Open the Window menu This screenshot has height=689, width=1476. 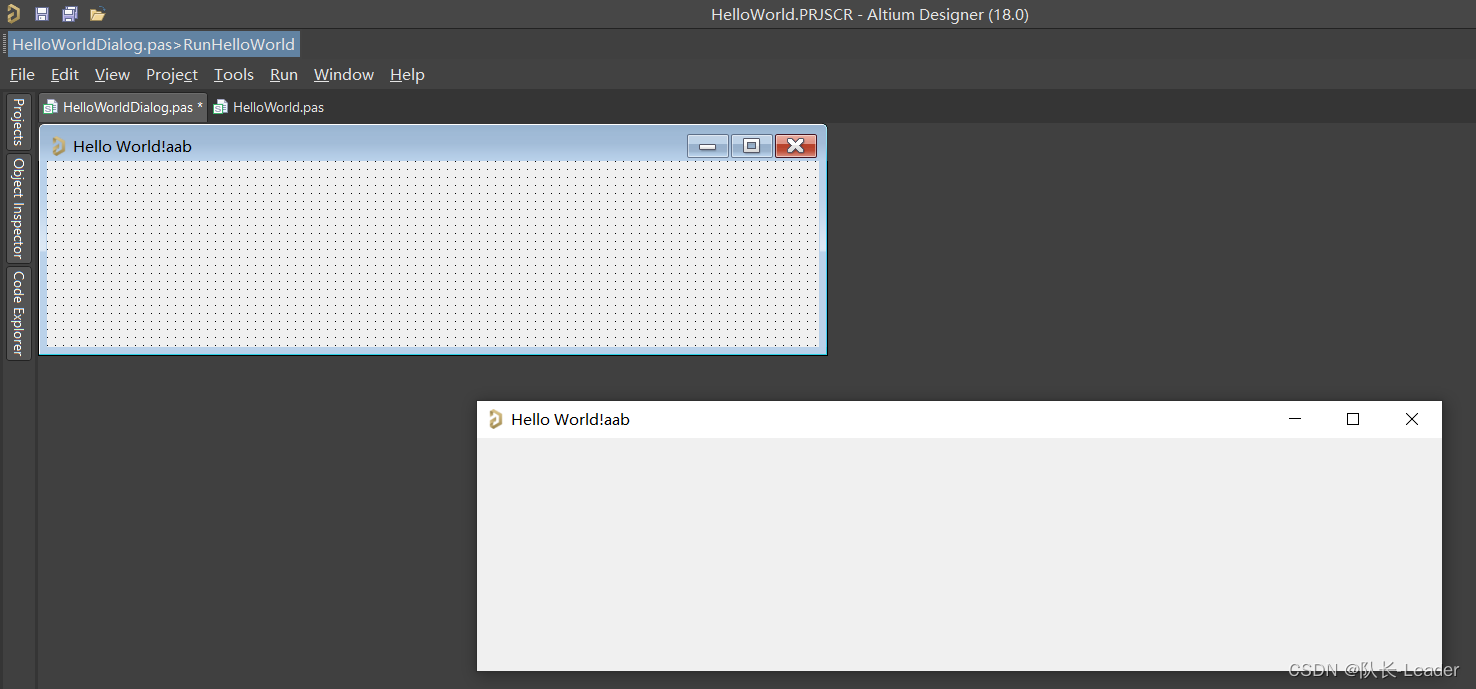(x=343, y=75)
